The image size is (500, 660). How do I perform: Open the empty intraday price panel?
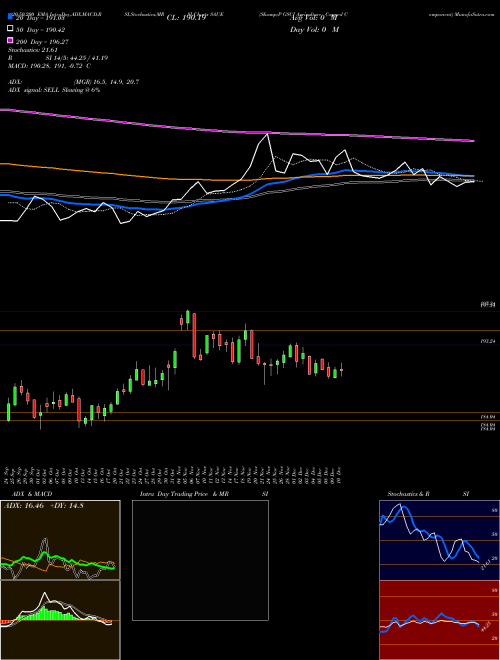pos(200,560)
